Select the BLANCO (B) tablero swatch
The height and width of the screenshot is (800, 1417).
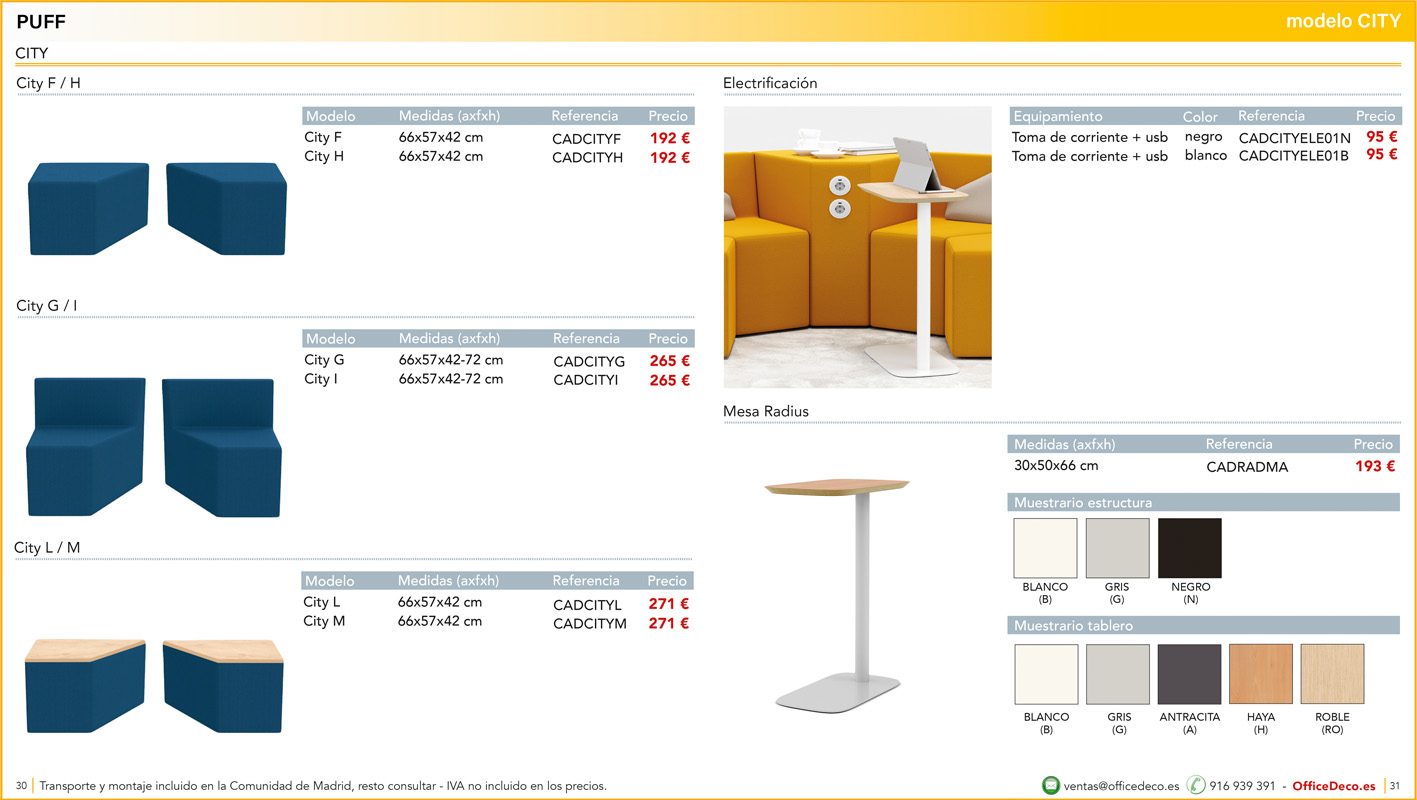tap(1046, 674)
